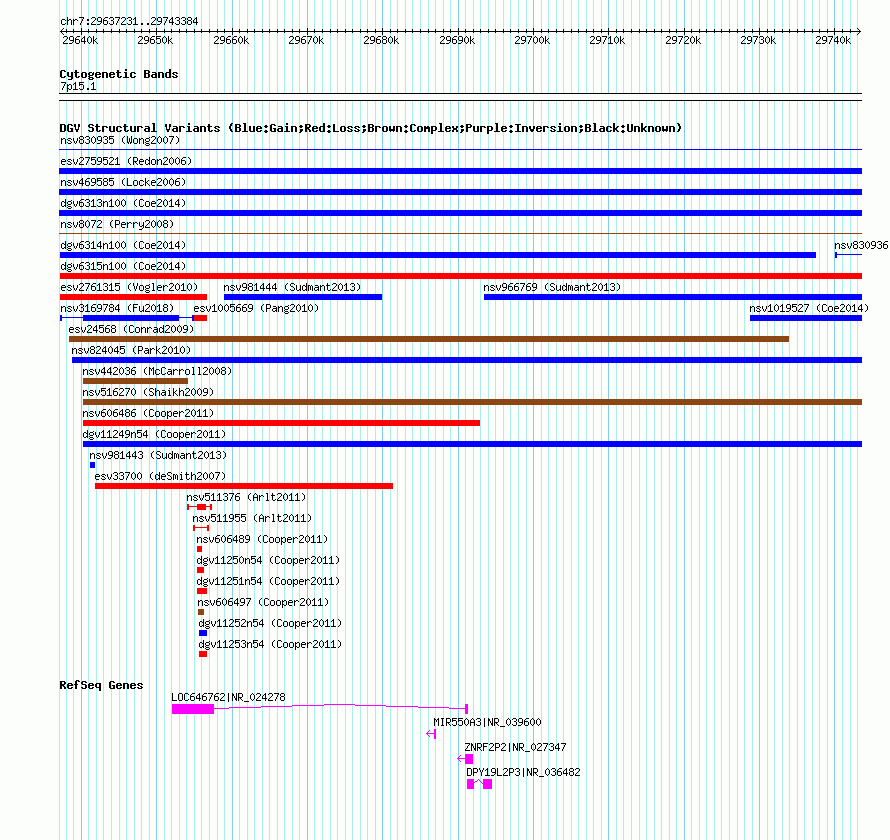Click the nsv830935 (Wong2007) variant label
890x840 pixels.
[x=120, y=140]
